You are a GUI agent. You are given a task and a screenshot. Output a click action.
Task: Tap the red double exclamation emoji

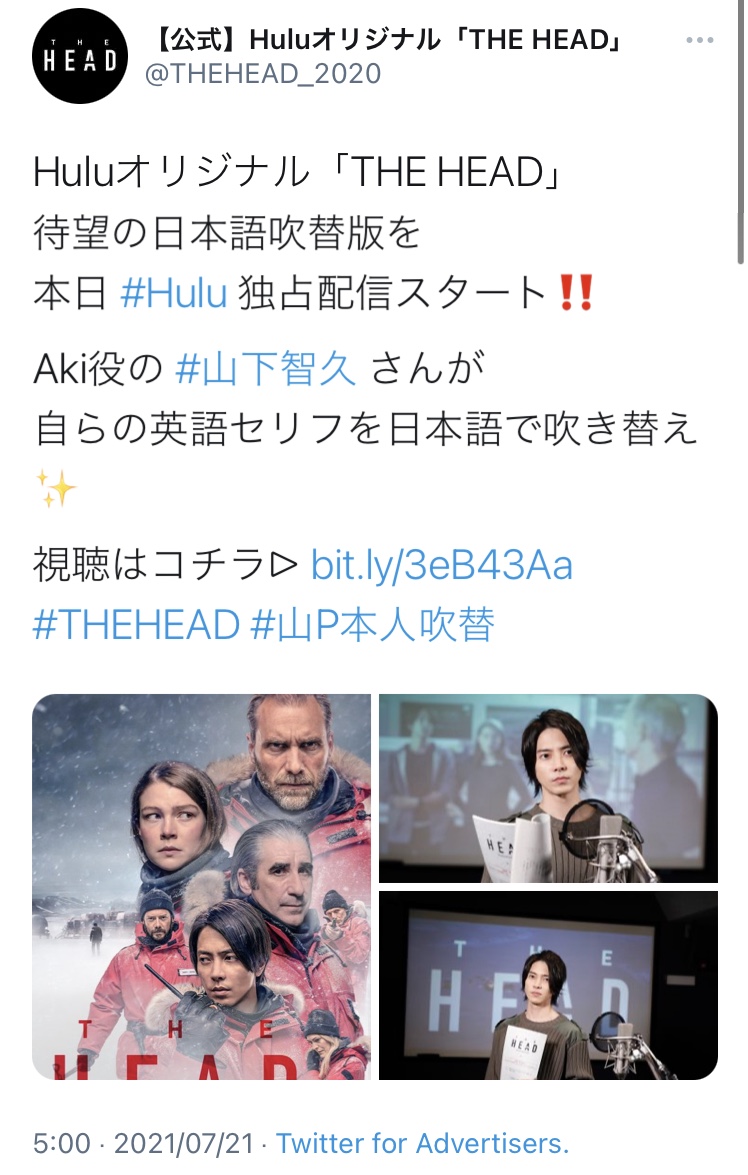tap(577, 292)
